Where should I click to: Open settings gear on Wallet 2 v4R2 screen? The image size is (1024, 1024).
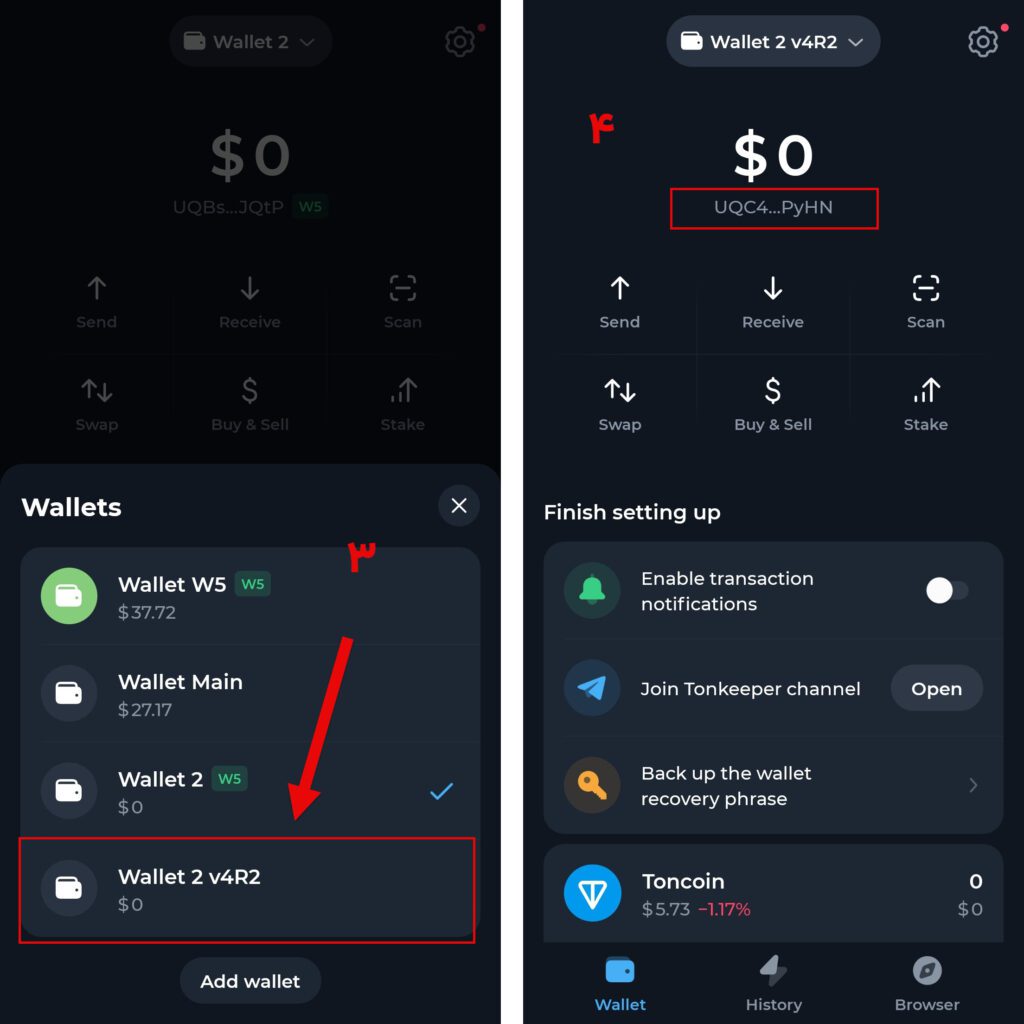coord(983,42)
